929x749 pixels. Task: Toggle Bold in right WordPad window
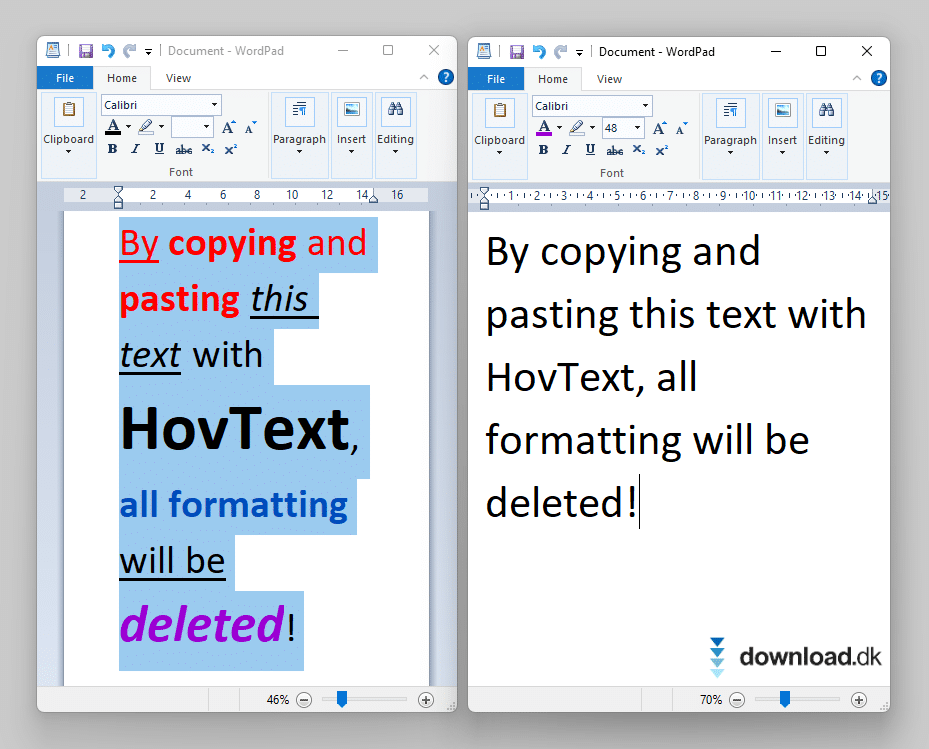[543, 150]
